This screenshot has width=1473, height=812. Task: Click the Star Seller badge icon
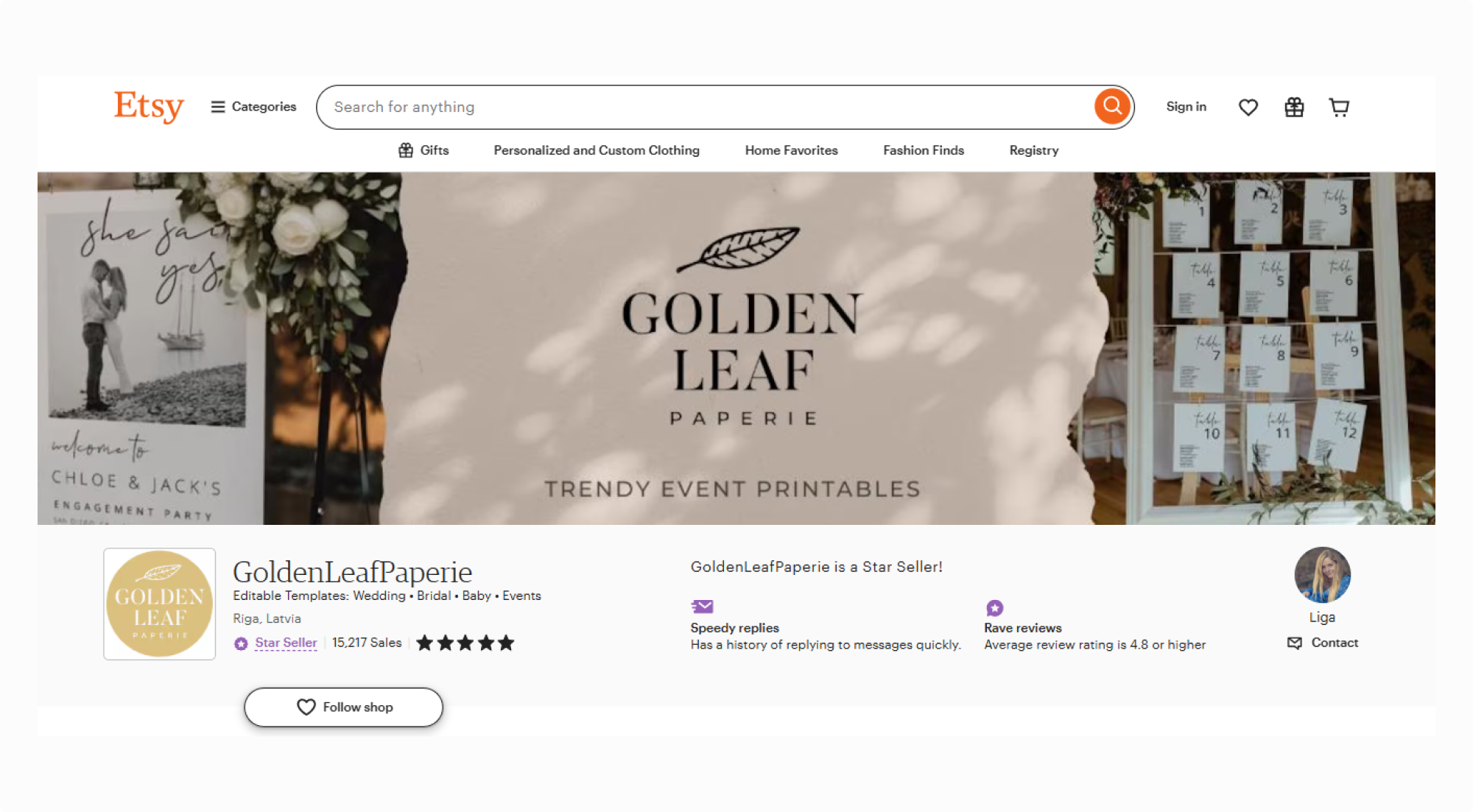click(241, 643)
